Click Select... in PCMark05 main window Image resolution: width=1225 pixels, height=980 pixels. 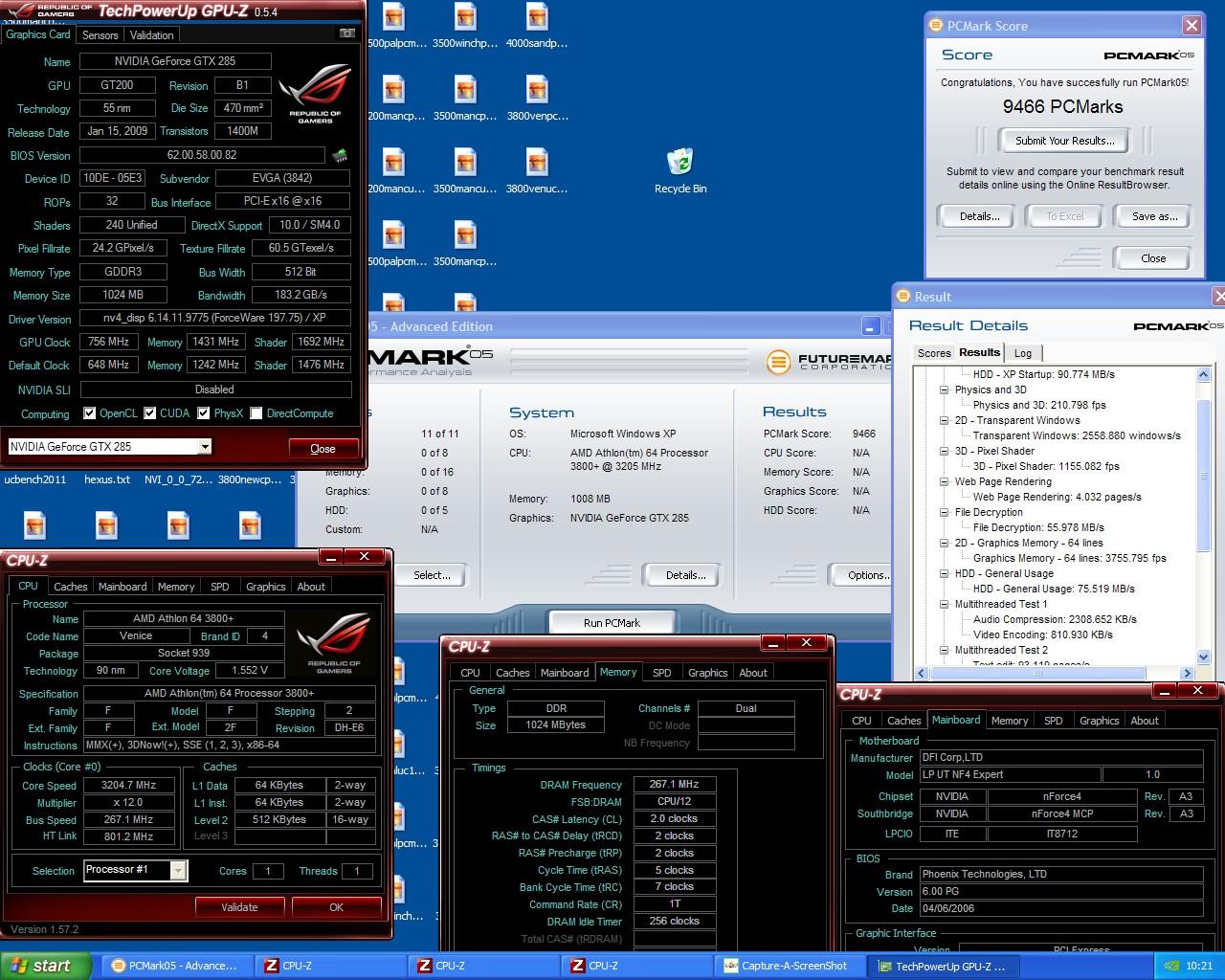click(432, 575)
